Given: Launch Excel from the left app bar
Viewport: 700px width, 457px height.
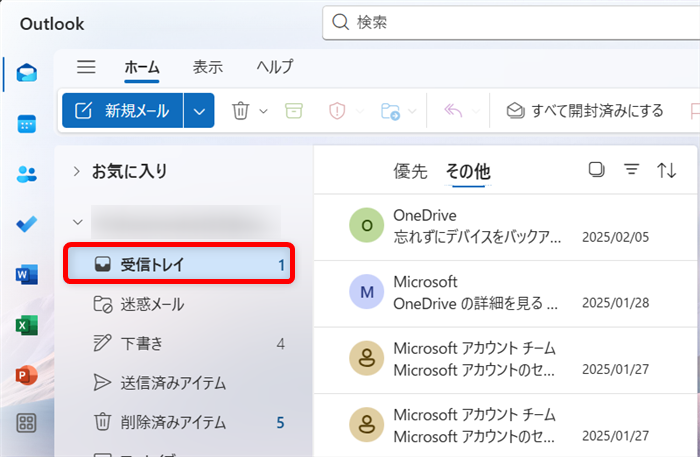Looking at the screenshot, I should point(27,325).
